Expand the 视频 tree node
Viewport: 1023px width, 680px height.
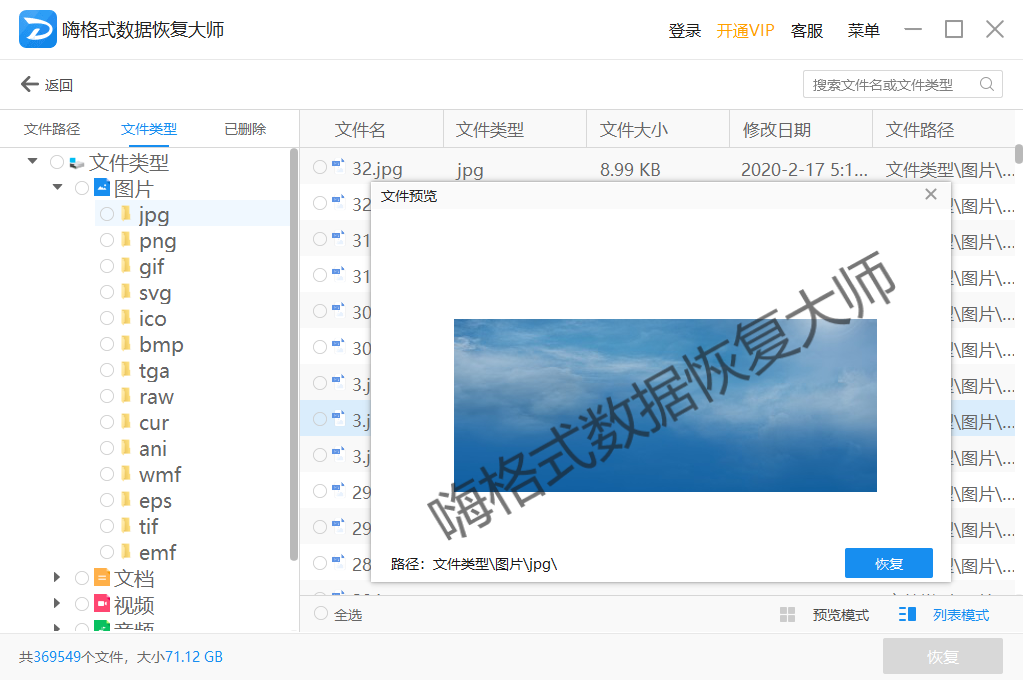pos(57,603)
